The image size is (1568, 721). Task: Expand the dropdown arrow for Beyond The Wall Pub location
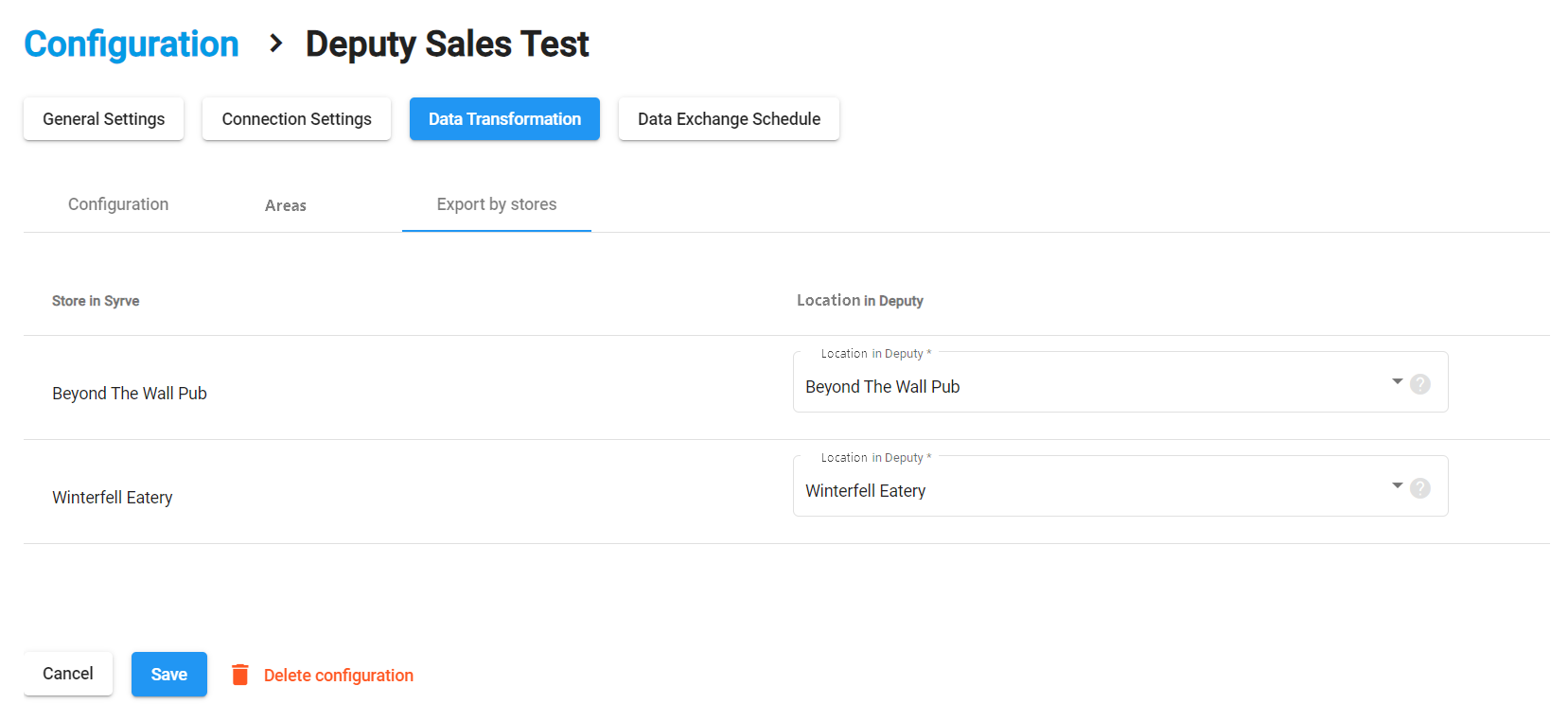point(1397,381)
